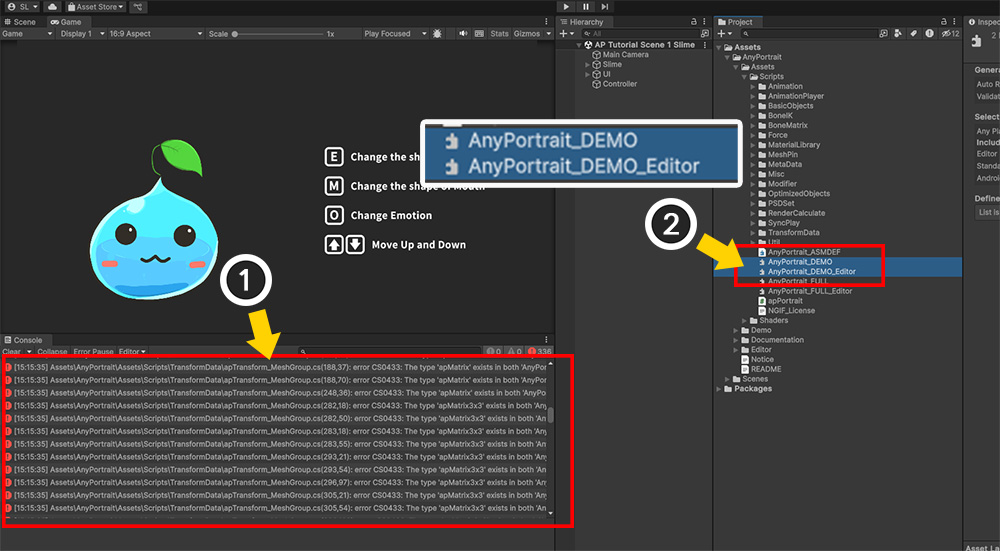Open the scene options menu in Hierarchy
Screen dimensions: 1000x551
click(x=705, y=45)
